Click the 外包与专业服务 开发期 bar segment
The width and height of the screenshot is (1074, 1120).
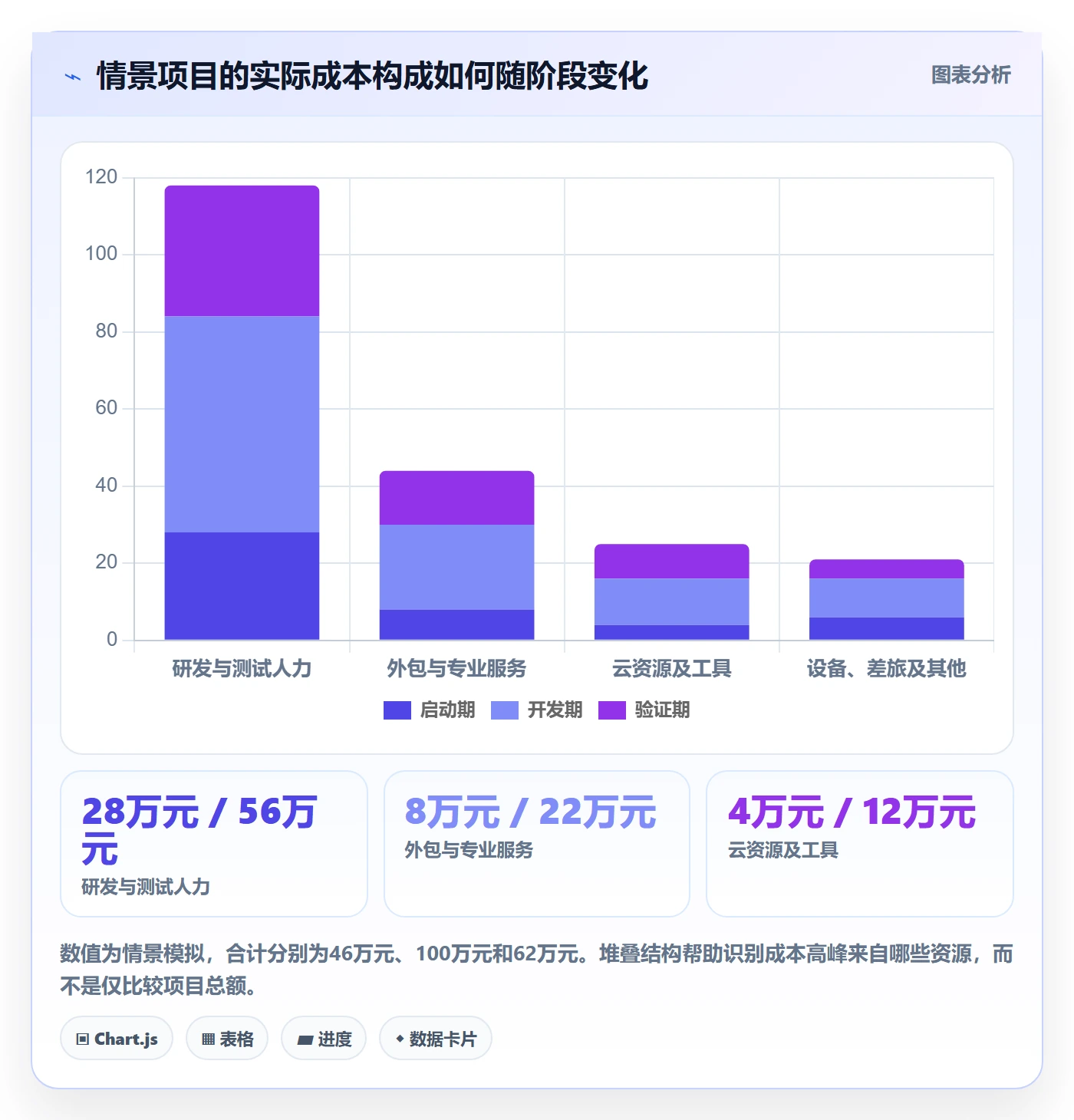pyautogui.click(x=456, y=567)
